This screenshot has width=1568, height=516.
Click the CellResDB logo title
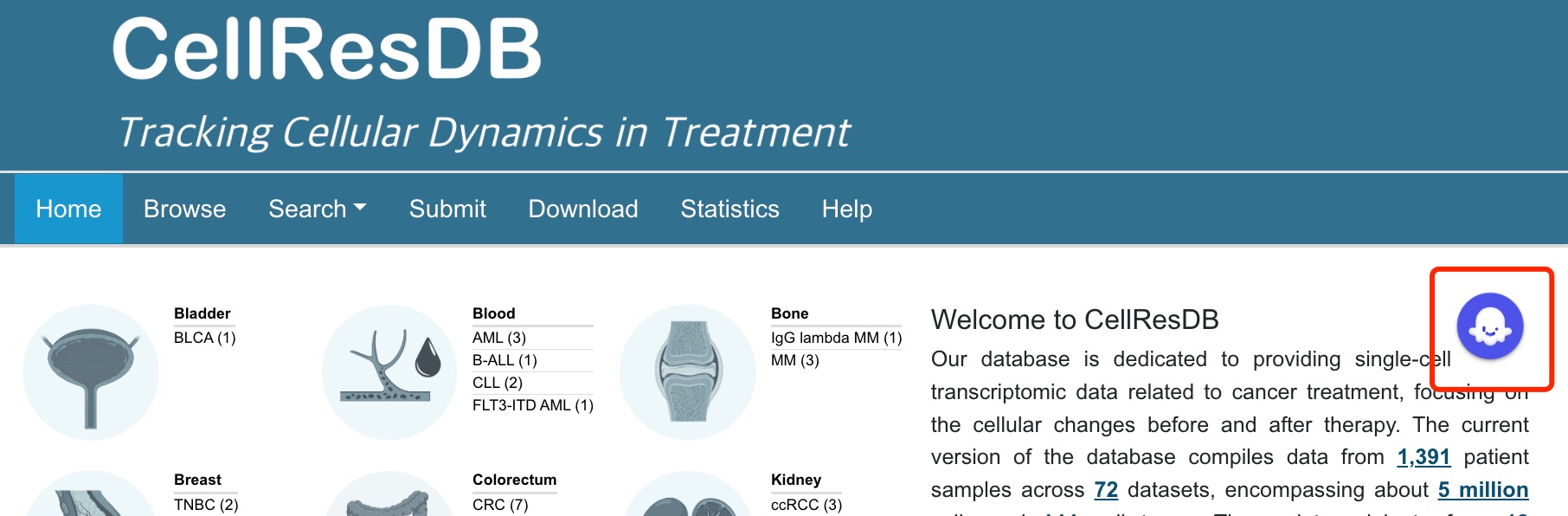point(327,49)
